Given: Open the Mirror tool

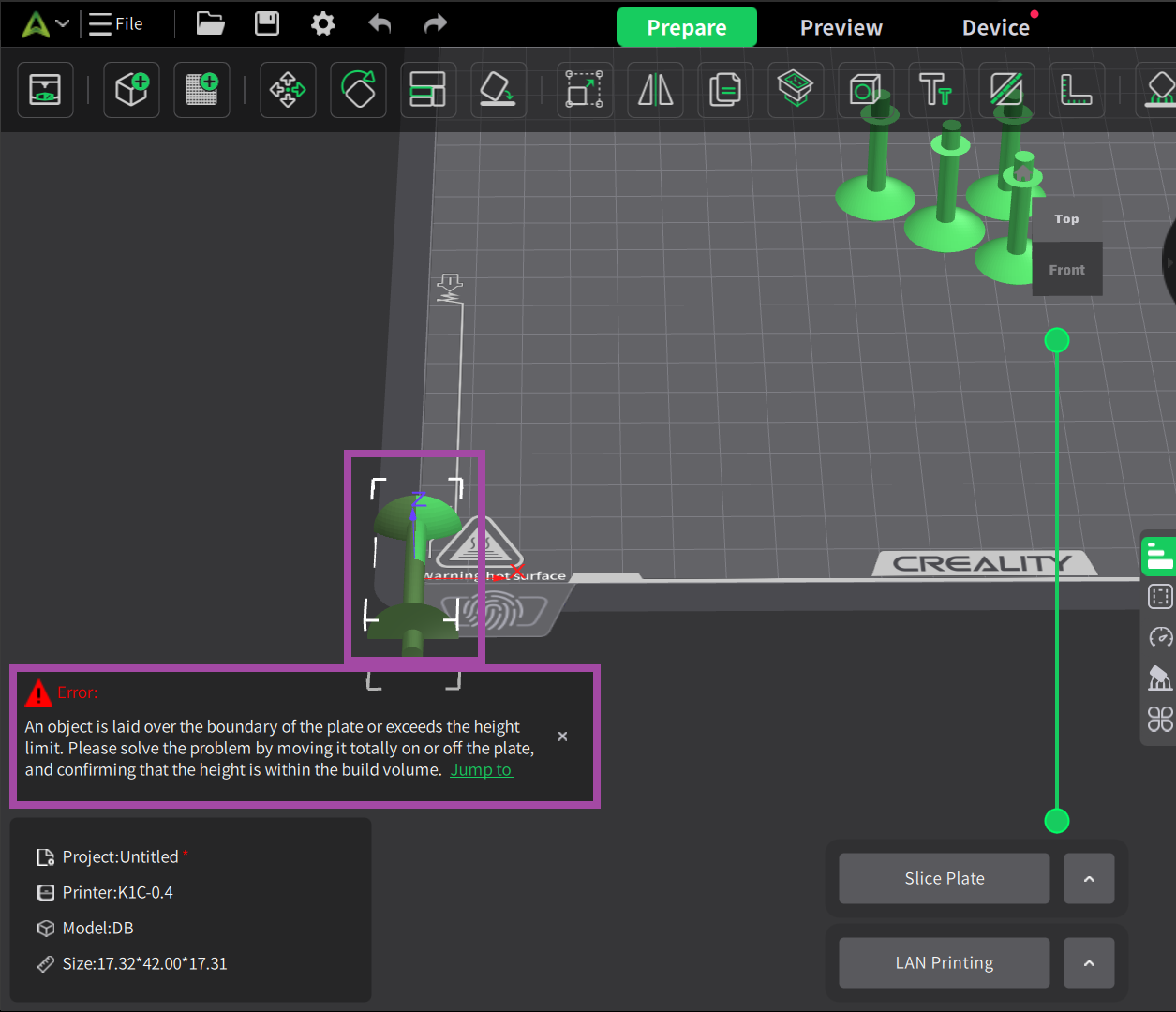Looking at the screenshot, I should tap(655, 90).
